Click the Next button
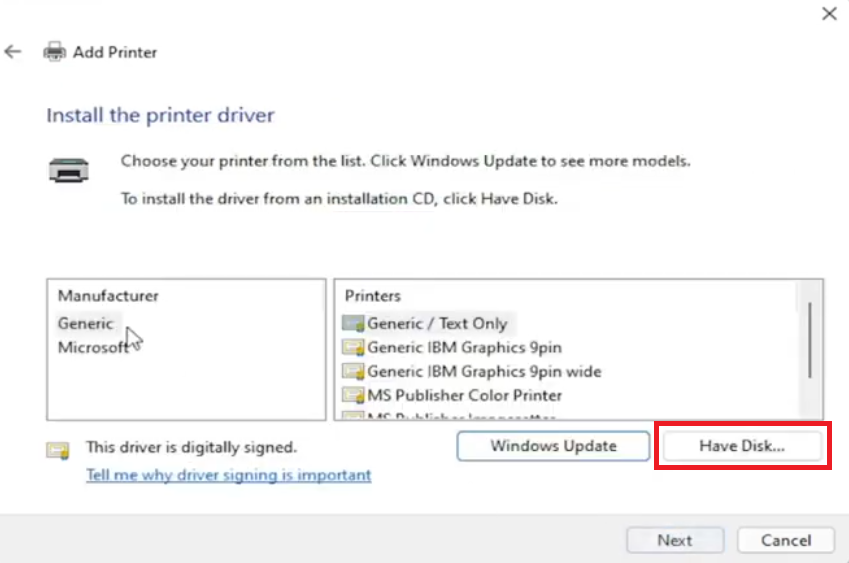 [675, 540]
